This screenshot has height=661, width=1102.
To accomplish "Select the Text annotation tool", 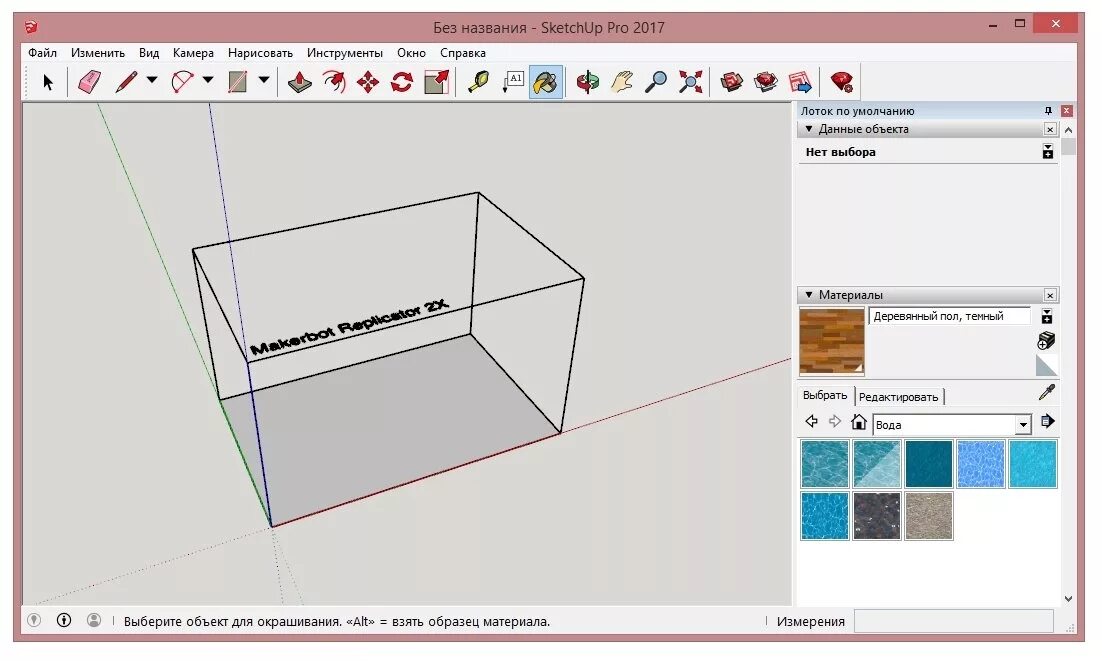I will (x=514, y=80).
